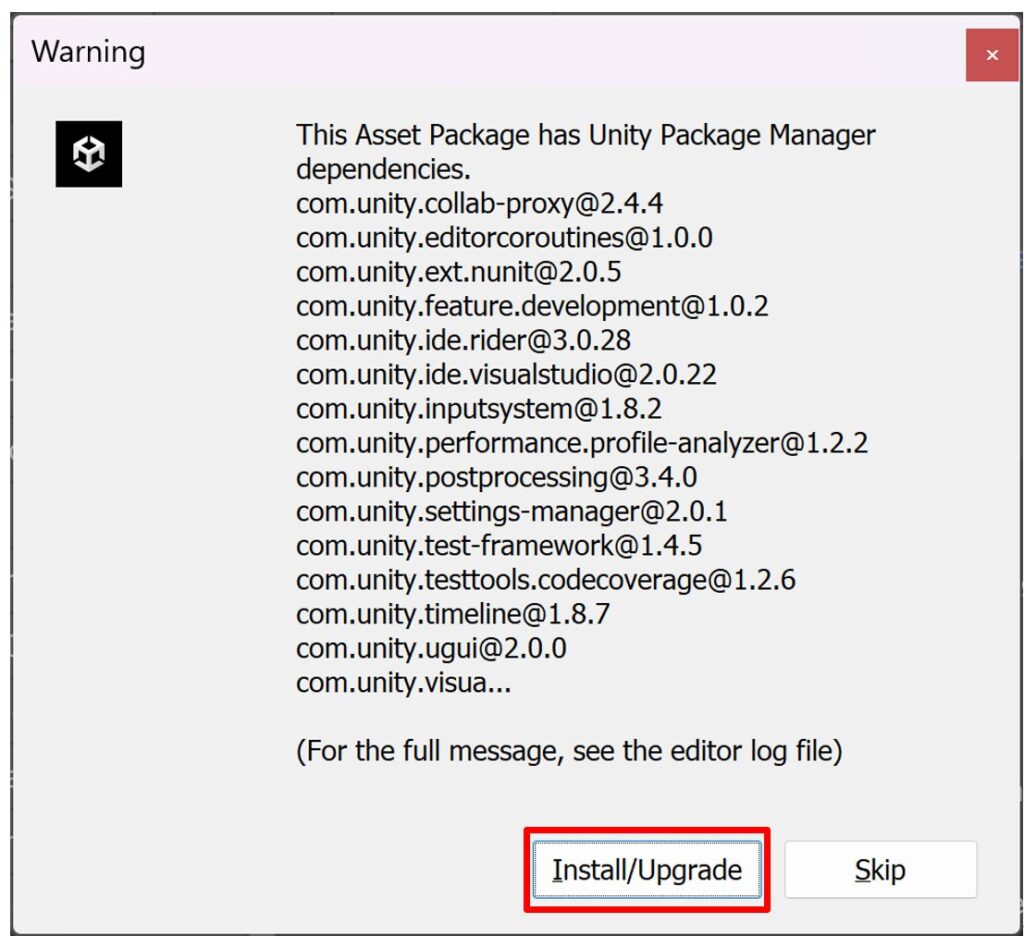Click the com.unity.testtools.codecoverage@1.2.6 entry
The height and width of the screenshot is (936, 1024).
click(545, 580)
